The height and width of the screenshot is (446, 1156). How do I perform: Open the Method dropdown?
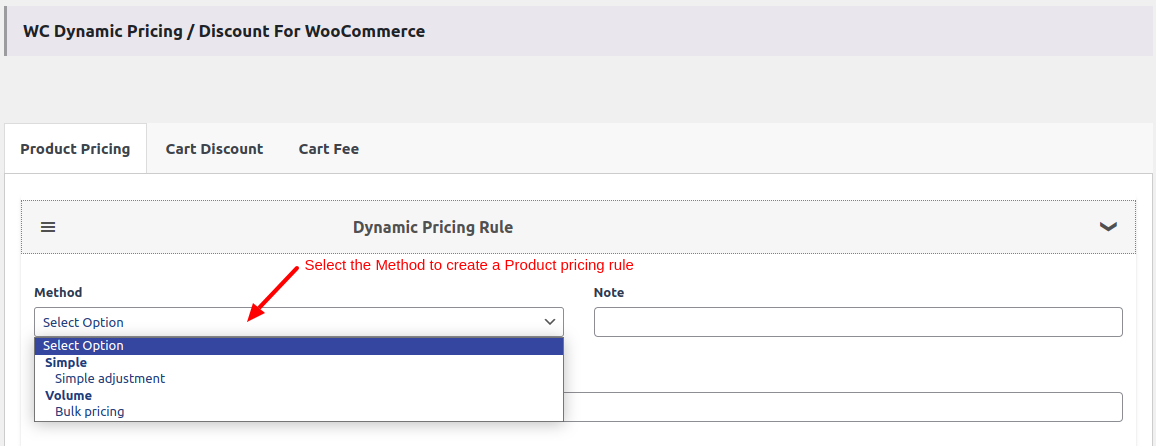pyautogui.click(x=299, y=322)
